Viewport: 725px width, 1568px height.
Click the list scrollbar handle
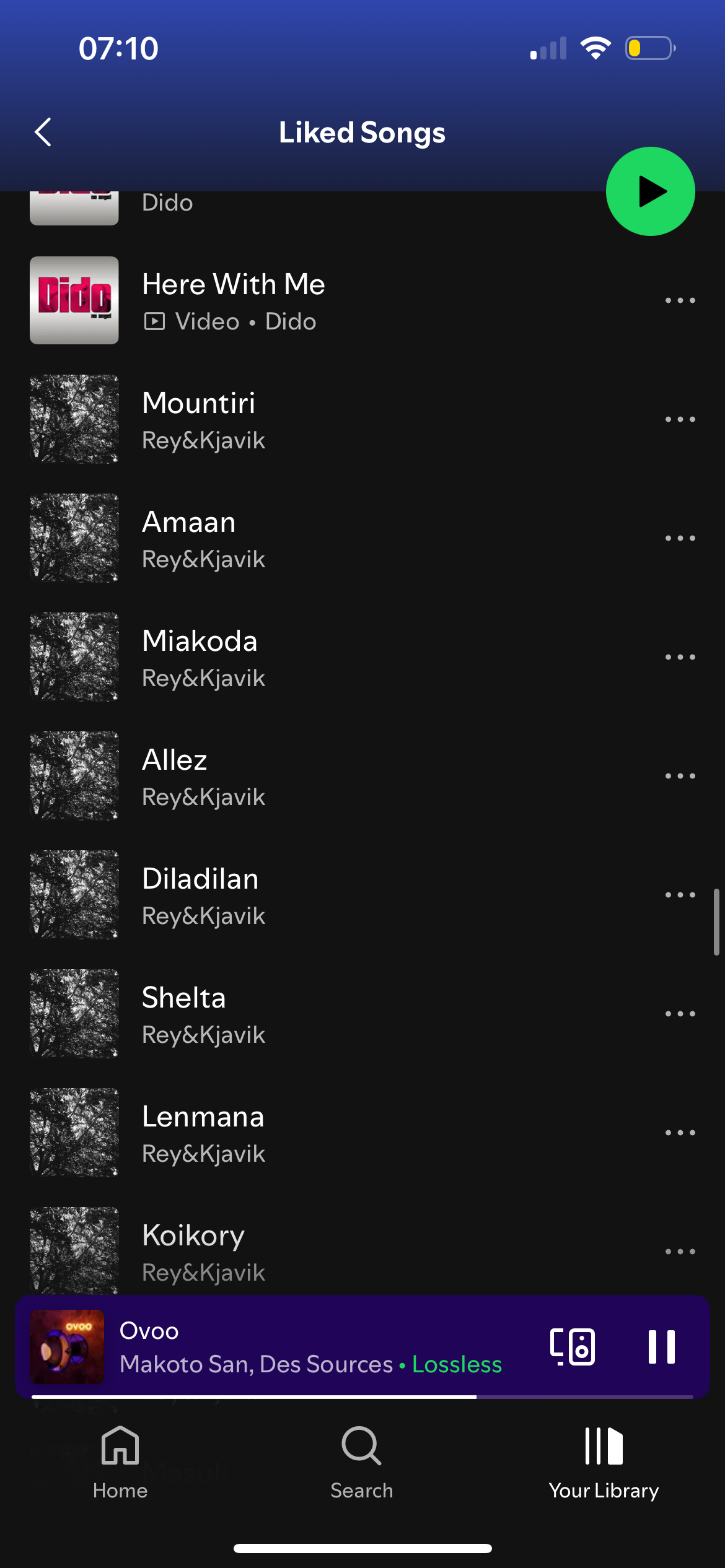716,922
